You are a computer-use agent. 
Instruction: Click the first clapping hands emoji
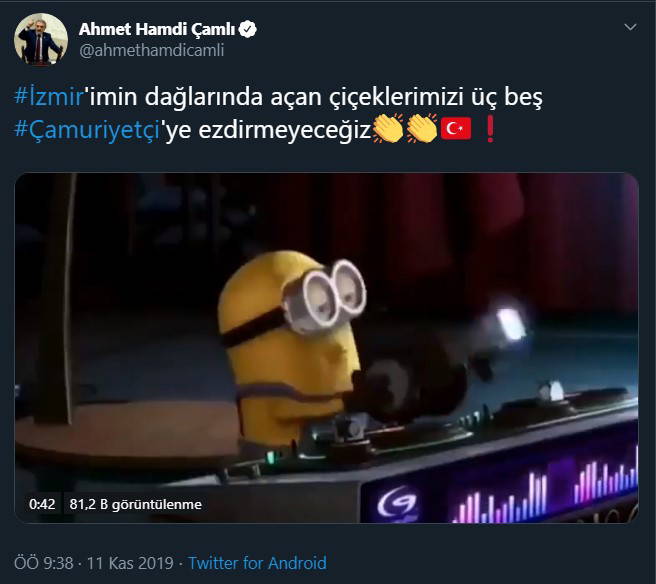coord(387,129)
